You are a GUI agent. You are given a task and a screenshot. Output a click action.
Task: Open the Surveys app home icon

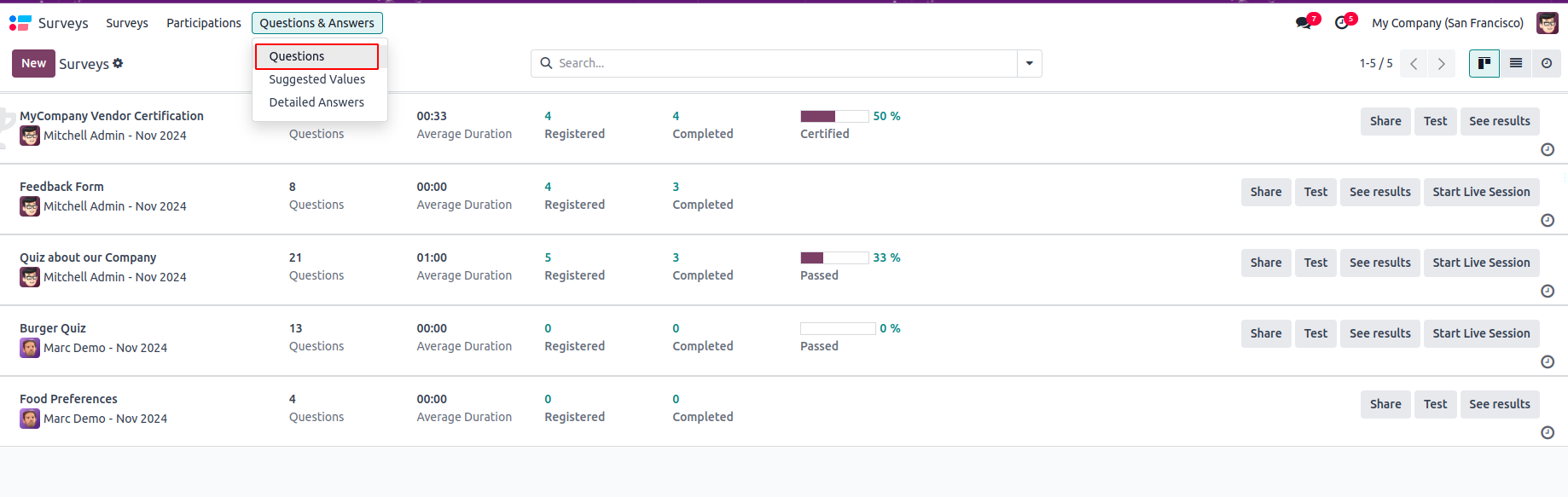pos(20,23)
